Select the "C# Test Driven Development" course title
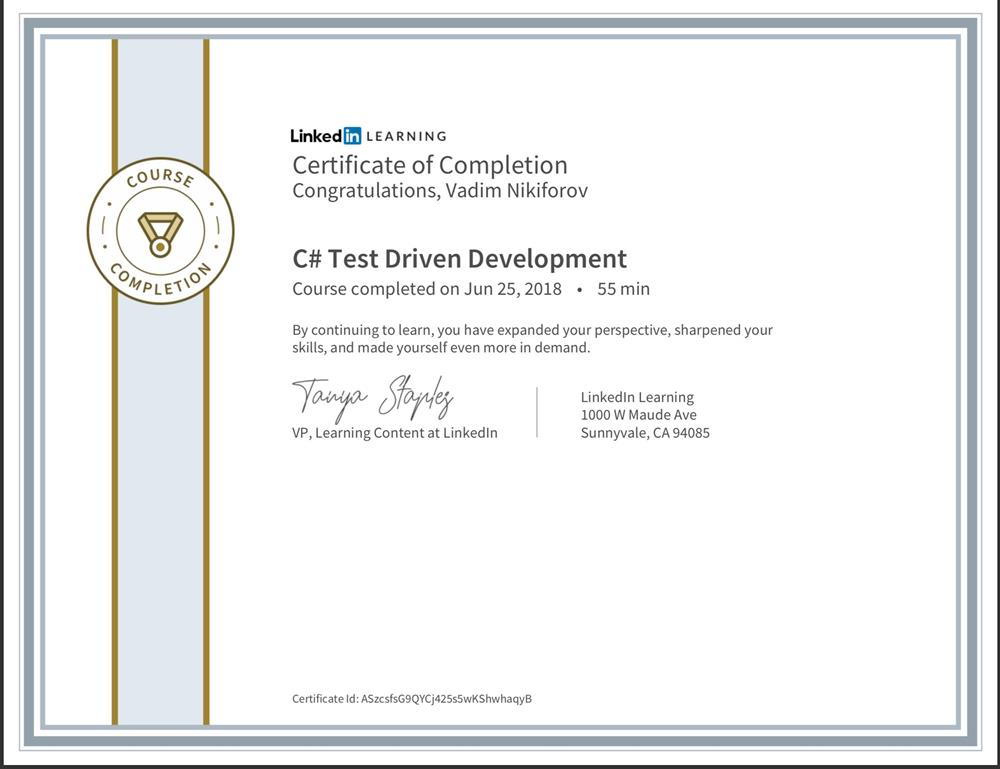Viewport: 1000px width, 769px height. [459, 259]
